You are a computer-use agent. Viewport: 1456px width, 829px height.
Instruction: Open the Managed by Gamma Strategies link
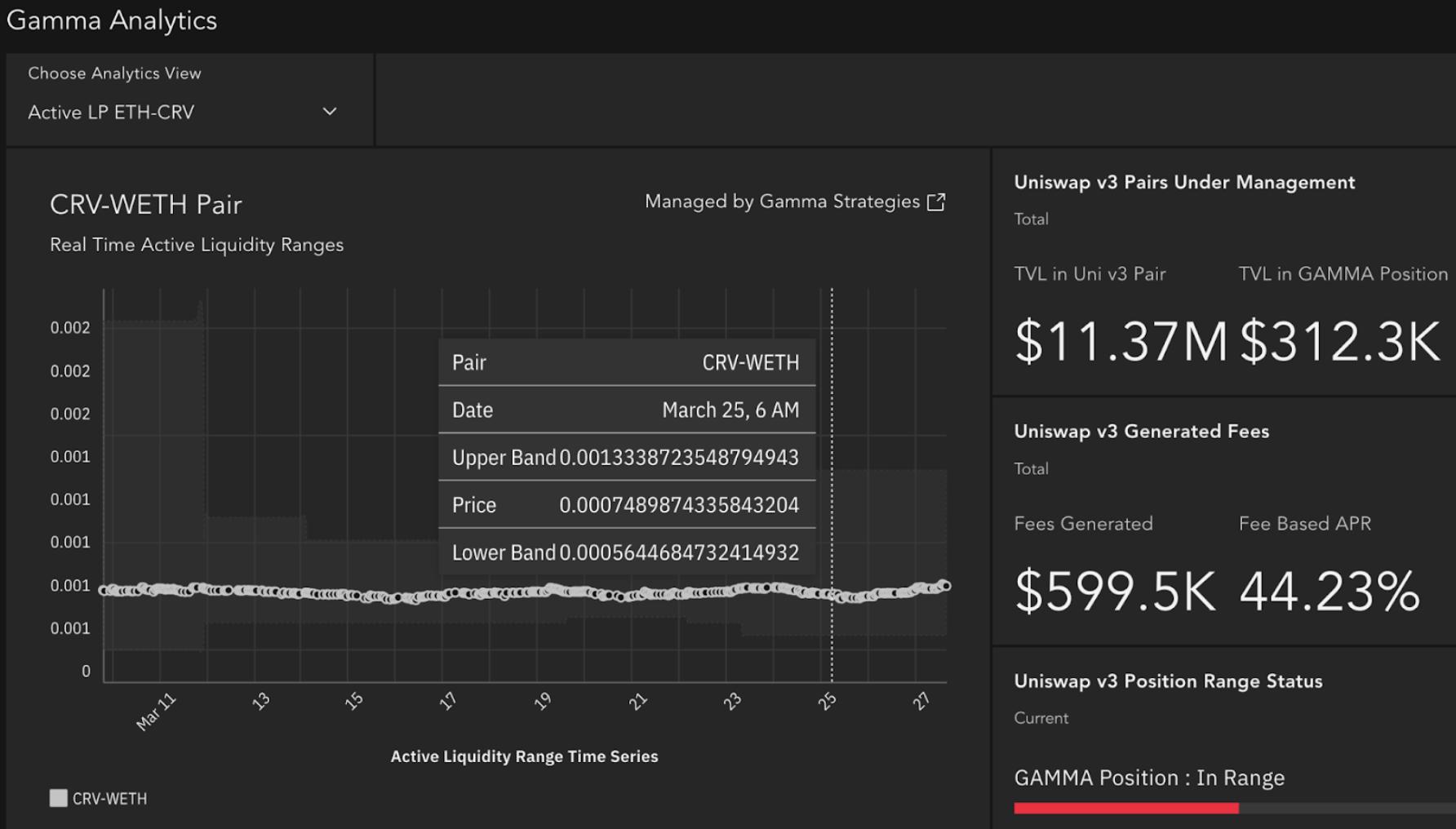[782, 202]
